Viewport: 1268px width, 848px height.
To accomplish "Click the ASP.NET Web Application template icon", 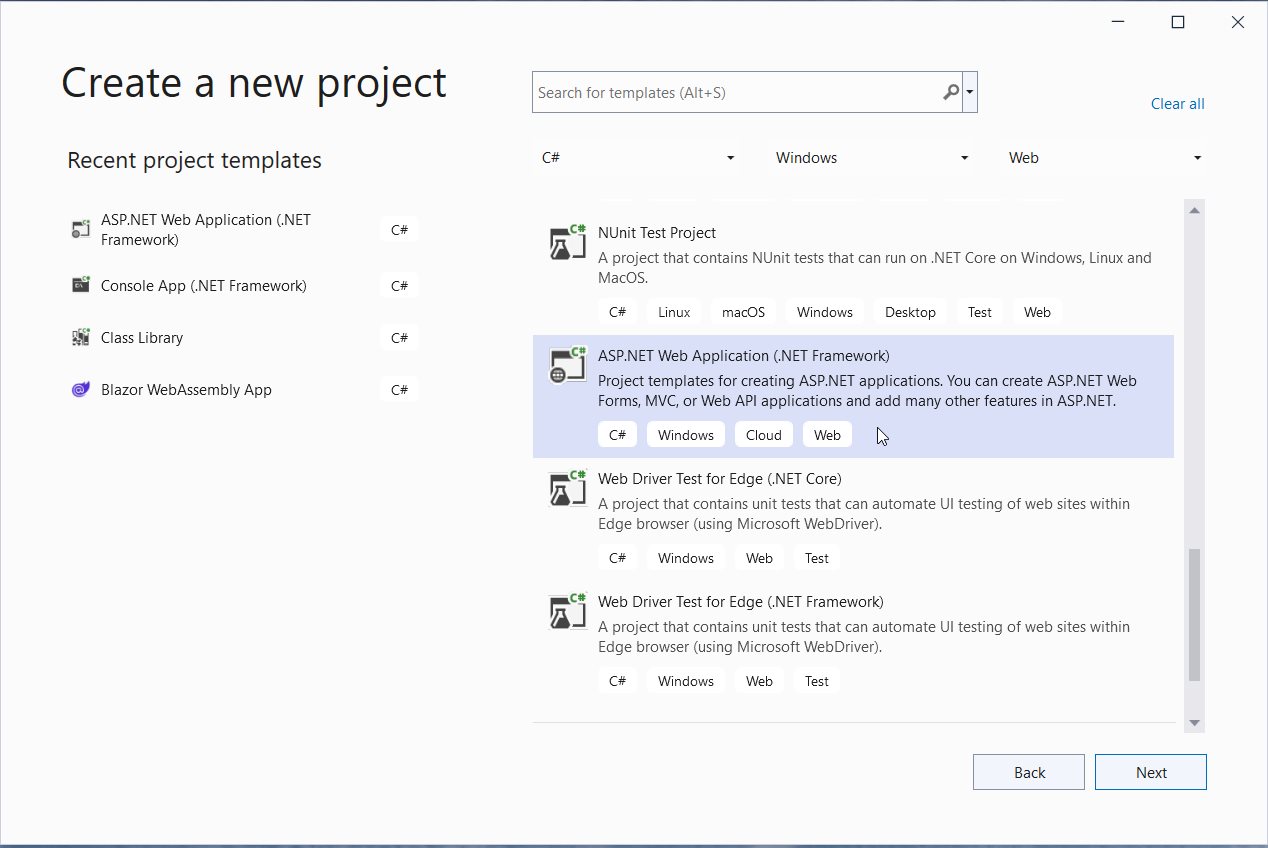I will (567, 365).
